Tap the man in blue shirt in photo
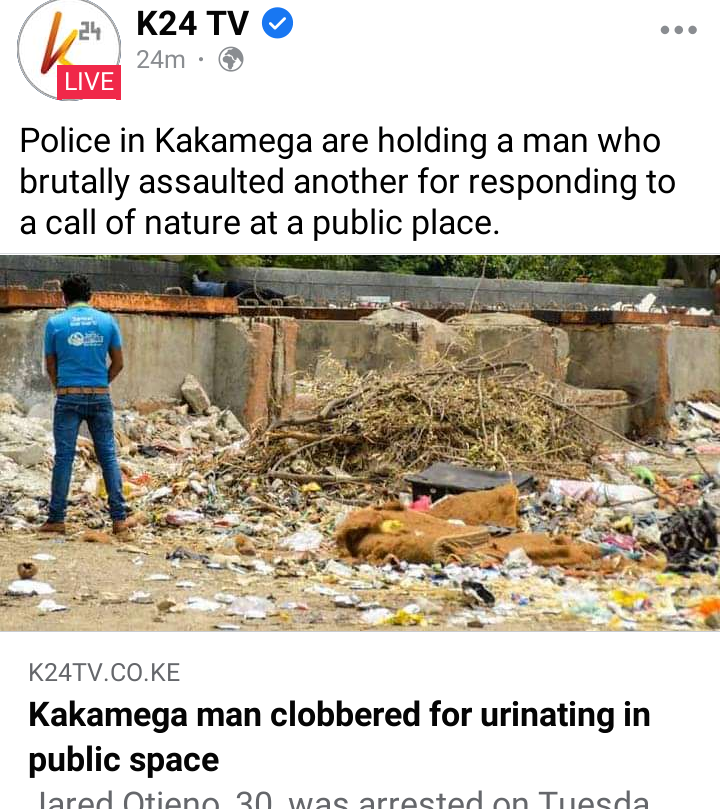 (x=85, y=405)
